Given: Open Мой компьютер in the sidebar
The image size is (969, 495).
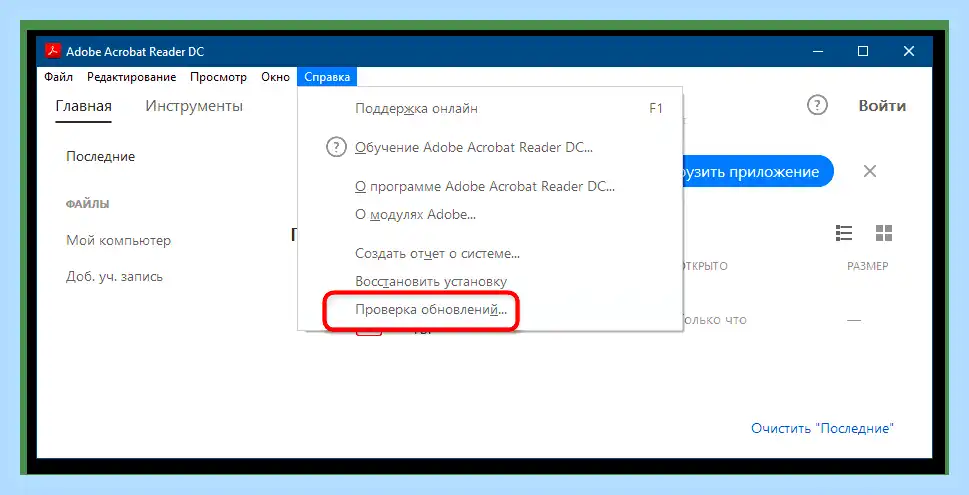Looking at the screenshot, I should (x=119, y=240).
